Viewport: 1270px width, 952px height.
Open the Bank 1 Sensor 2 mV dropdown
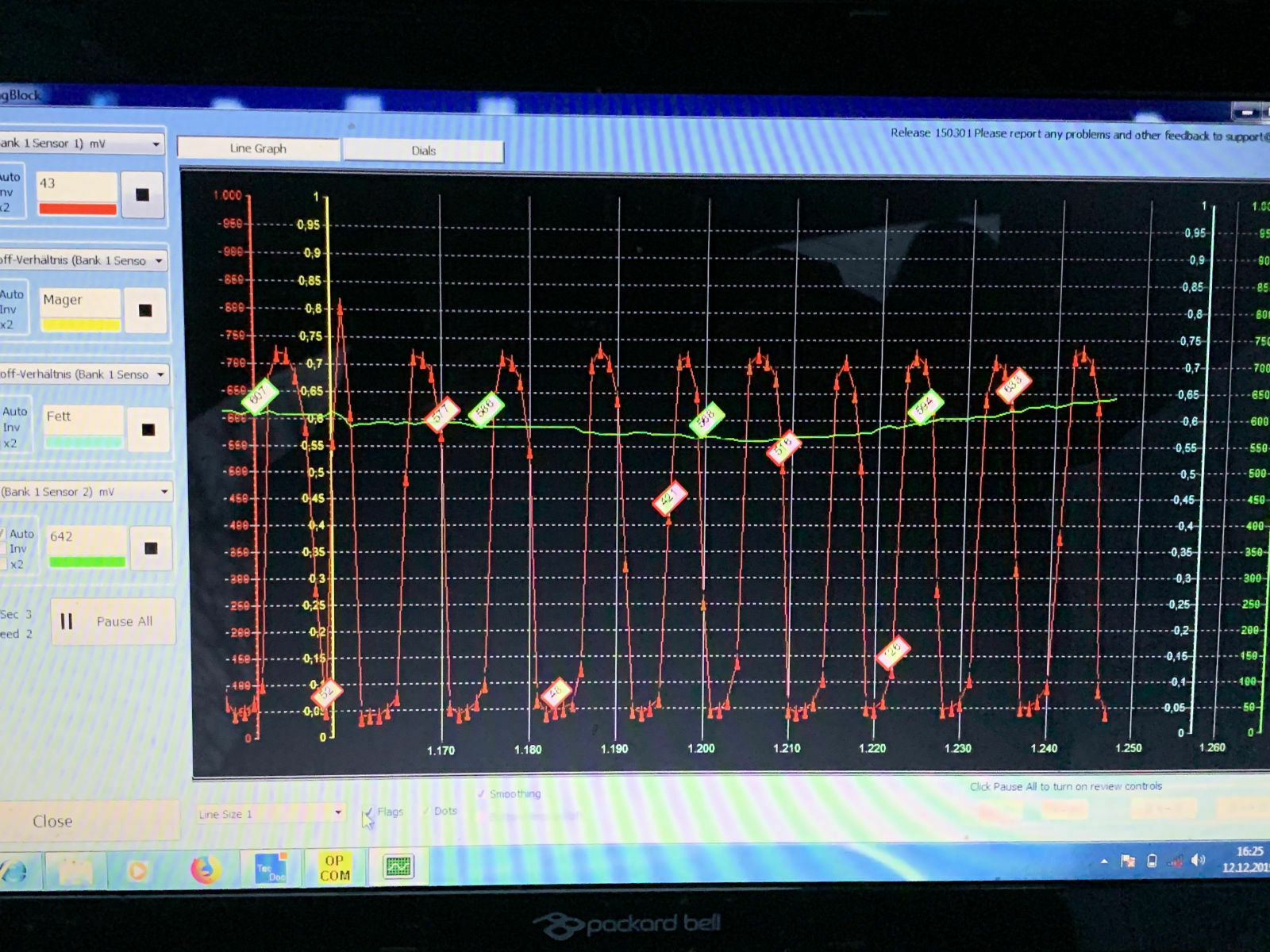pyautogui.click(x=164, y=492)
